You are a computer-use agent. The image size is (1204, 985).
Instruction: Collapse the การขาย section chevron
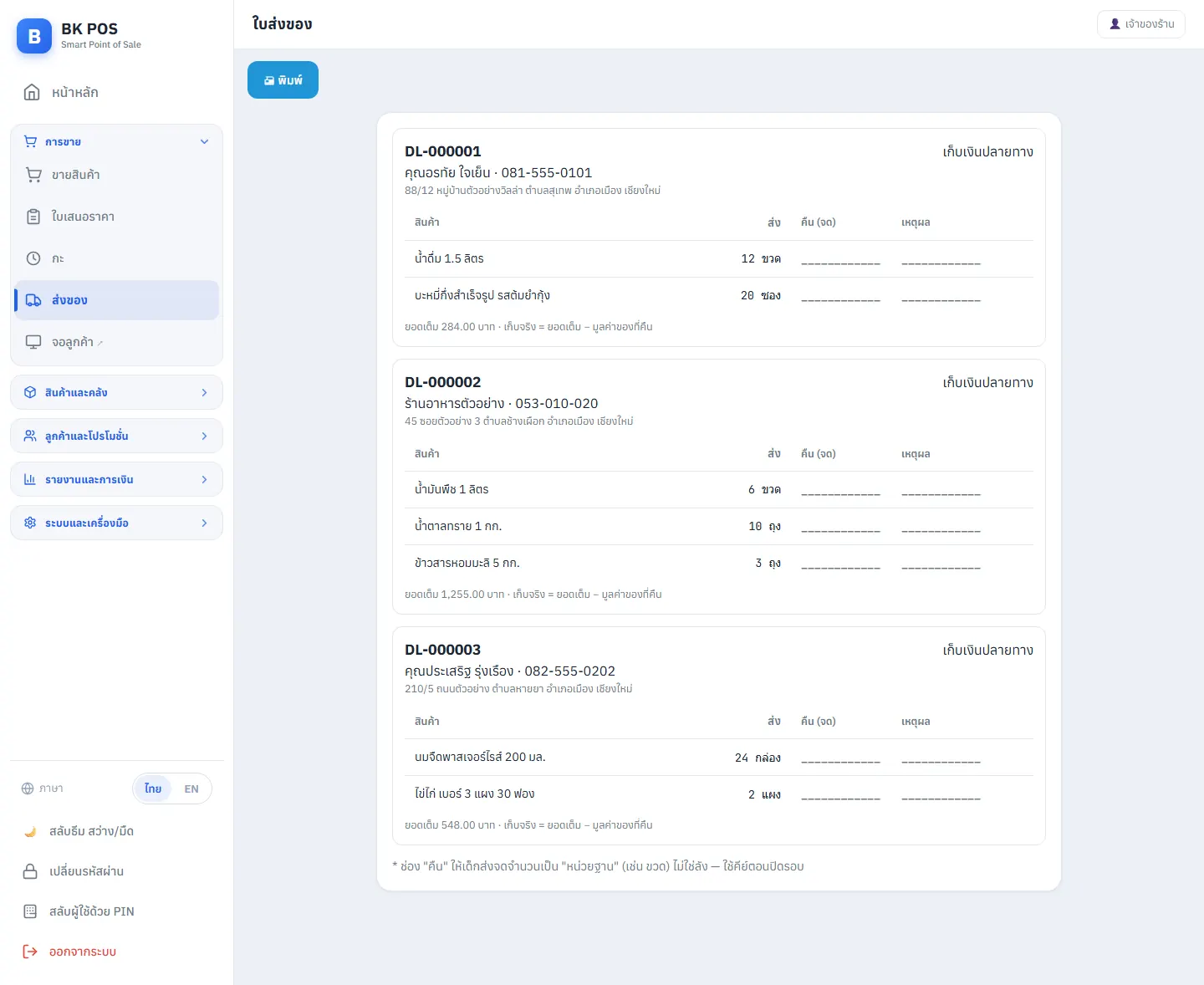point(205,141)
